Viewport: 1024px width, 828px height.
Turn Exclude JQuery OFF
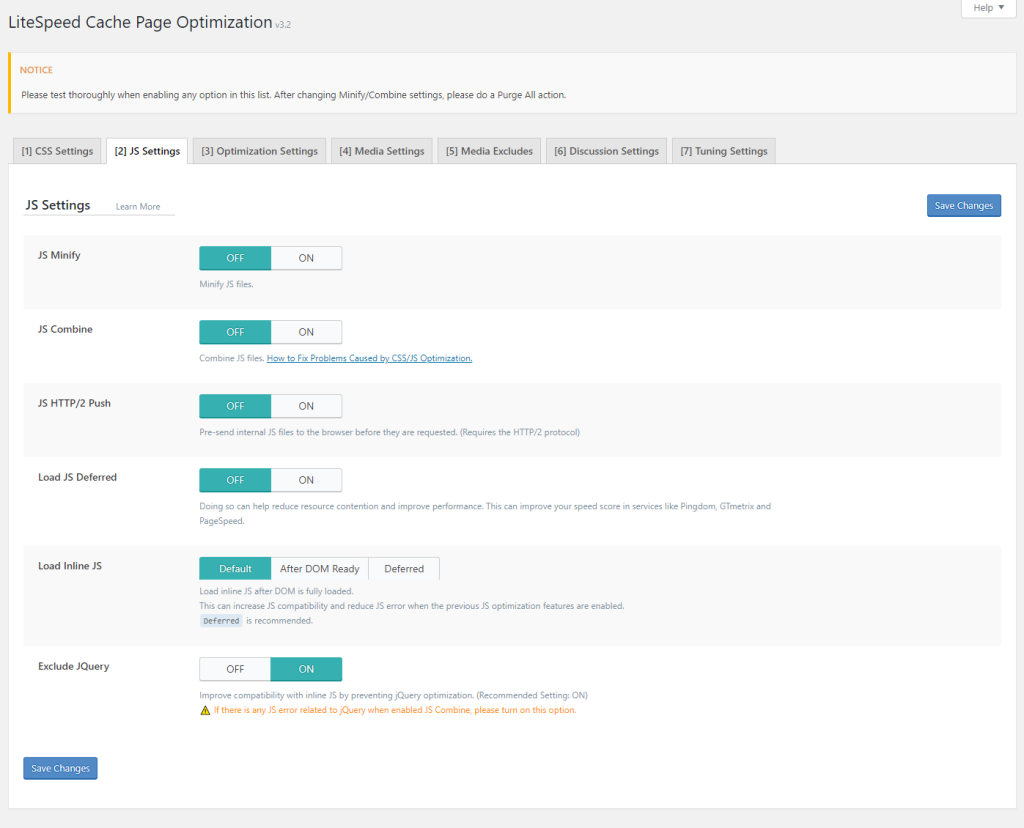coord(235,669)
